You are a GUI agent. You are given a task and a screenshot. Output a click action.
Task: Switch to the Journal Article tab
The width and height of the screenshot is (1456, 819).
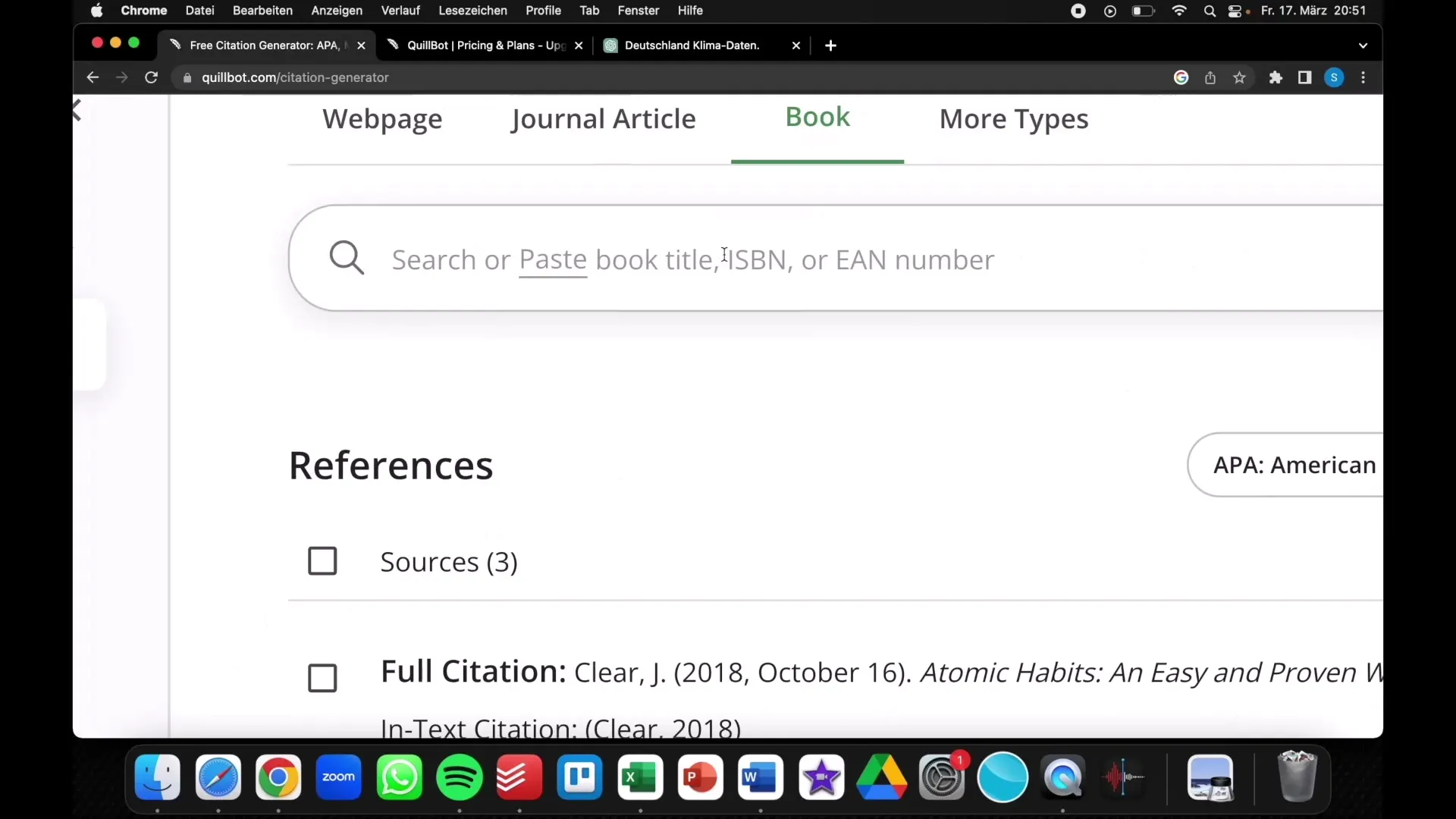point(603,118)
